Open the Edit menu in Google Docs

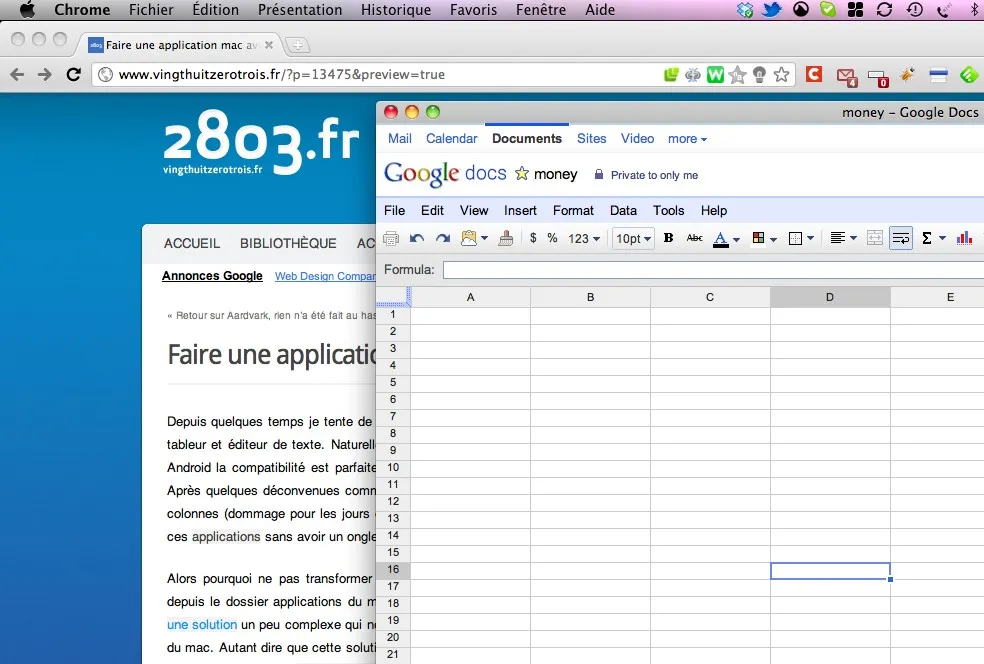432,210
